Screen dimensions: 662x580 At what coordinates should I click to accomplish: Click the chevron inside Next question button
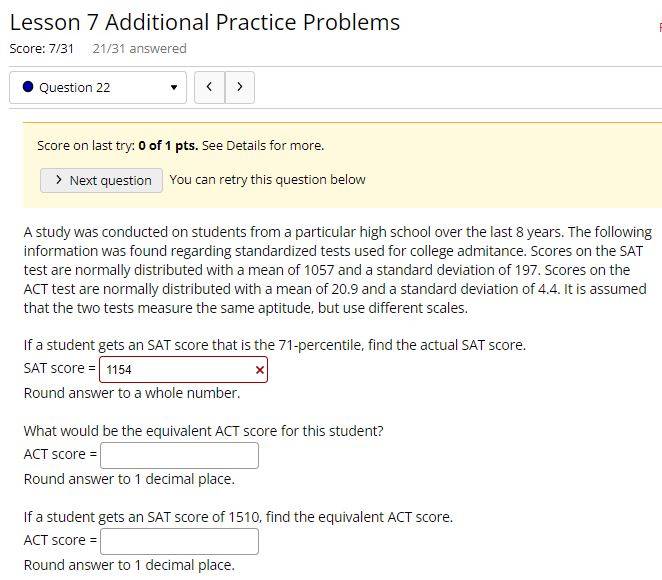click(59, 180)
